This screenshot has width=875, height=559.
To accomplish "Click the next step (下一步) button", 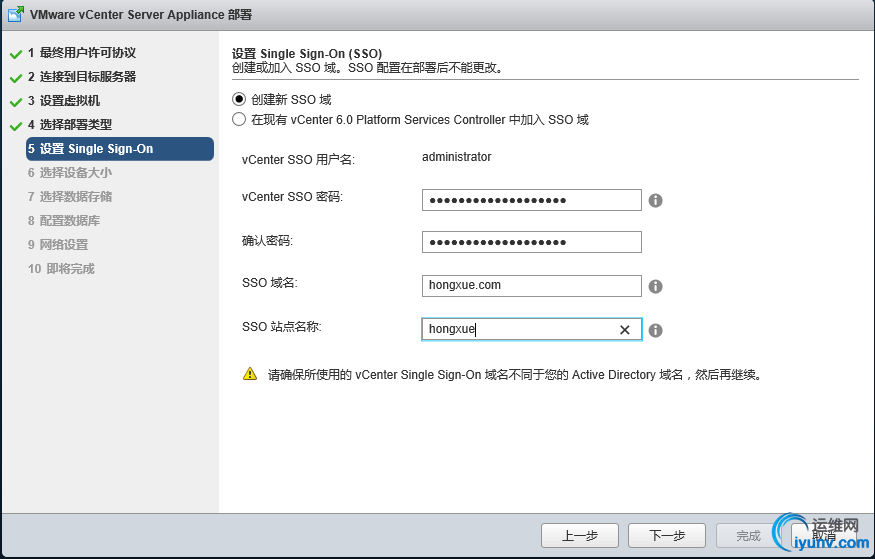I will [x=667, y=535].
